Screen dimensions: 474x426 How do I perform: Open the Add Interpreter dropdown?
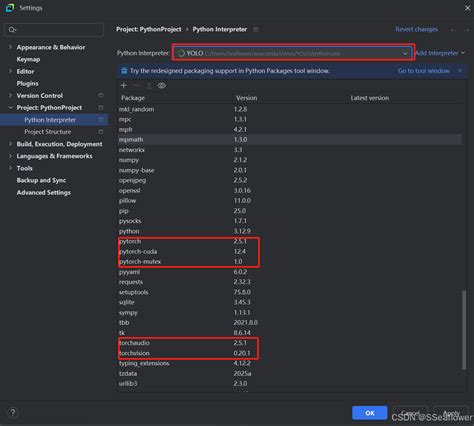click(440, 53)
